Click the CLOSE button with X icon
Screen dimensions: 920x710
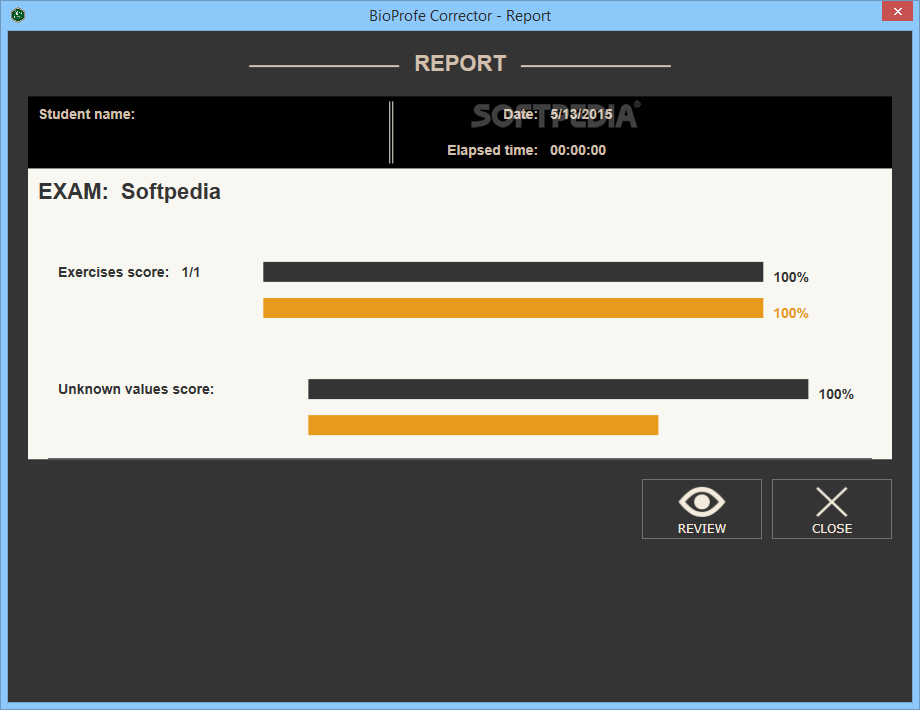click(x=831, y=509)
